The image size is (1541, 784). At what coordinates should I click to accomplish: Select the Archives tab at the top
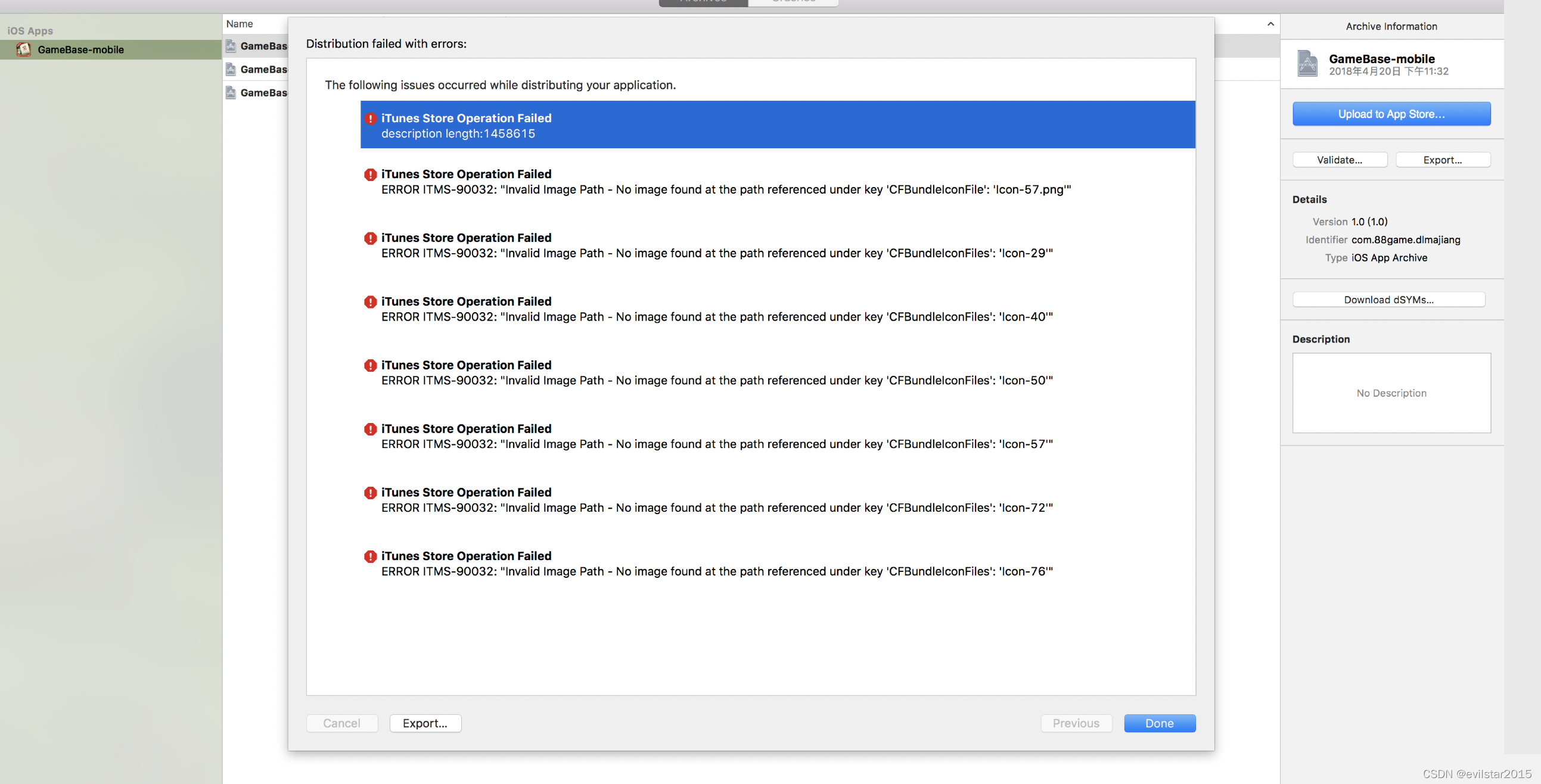pos(703,2)
